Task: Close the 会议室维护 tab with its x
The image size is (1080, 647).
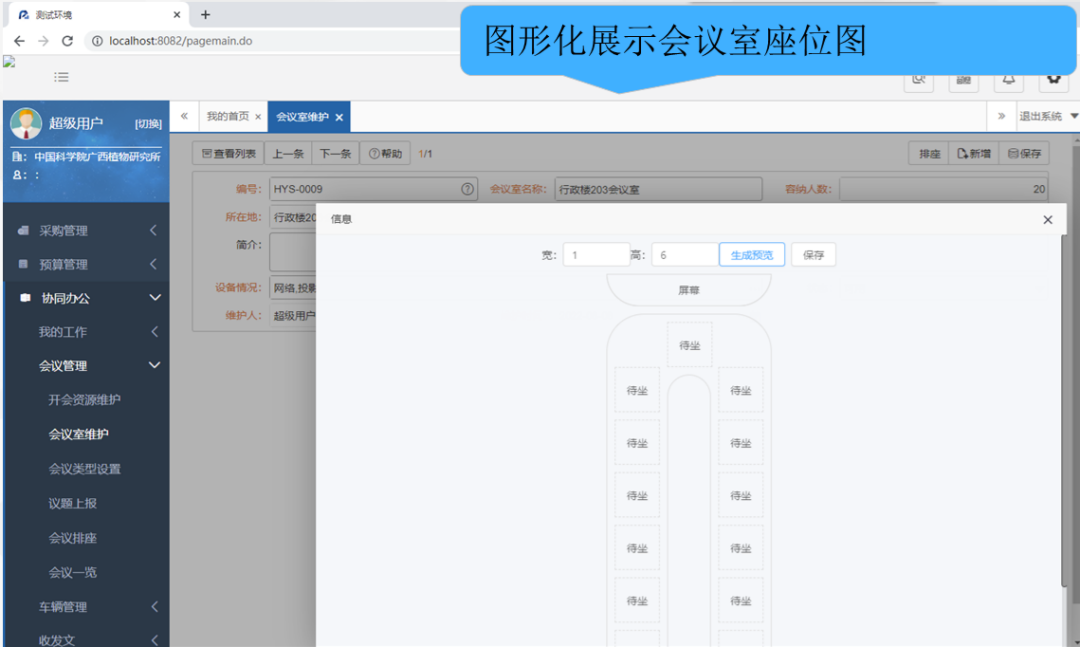Action: [339, 117]
